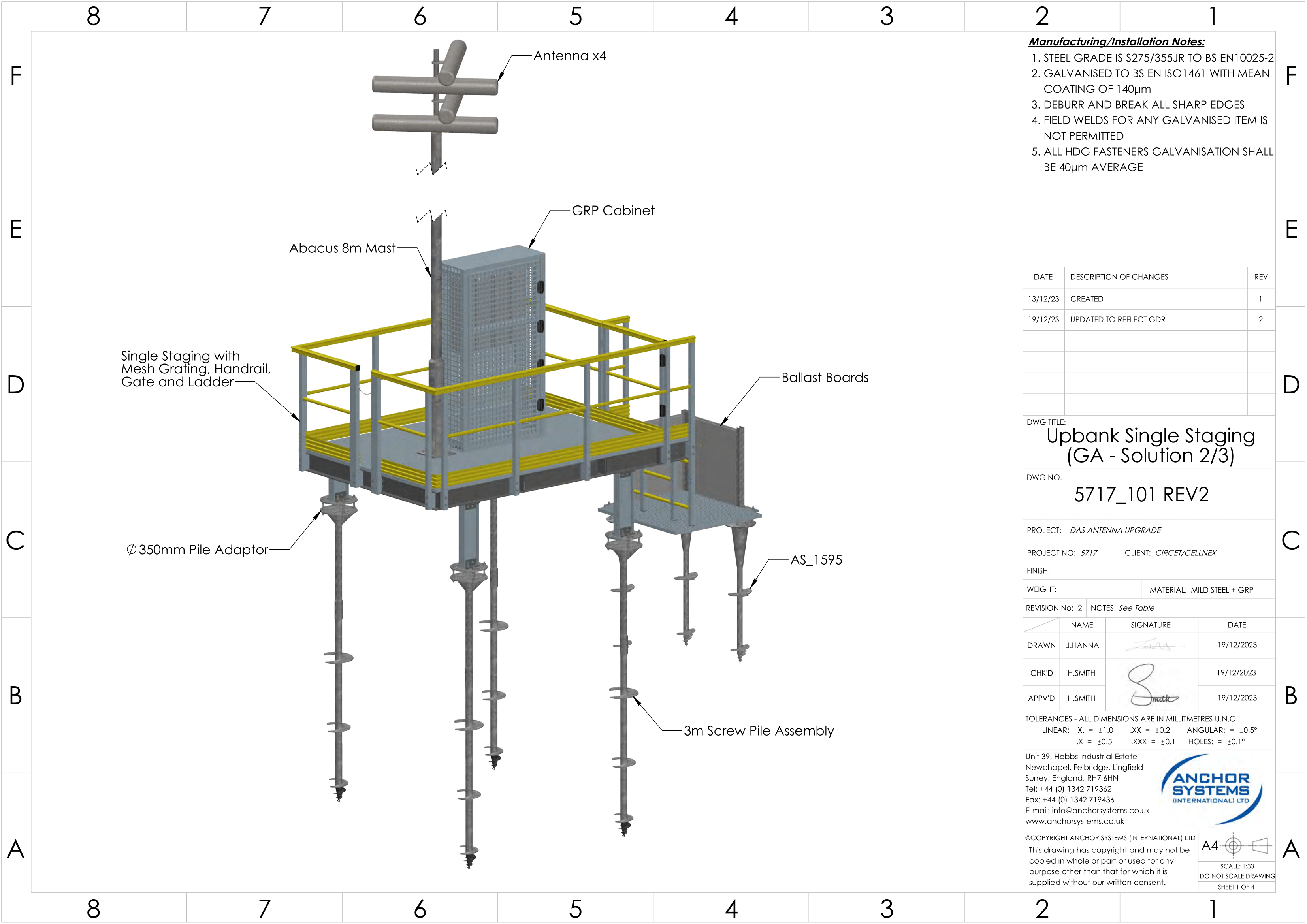Viewport: 1307px width, 924px height.
Task: Click note 3 'DEBURR AND BREAK ALL SHARP EDGES'
Action: (x=1138, y=105)
